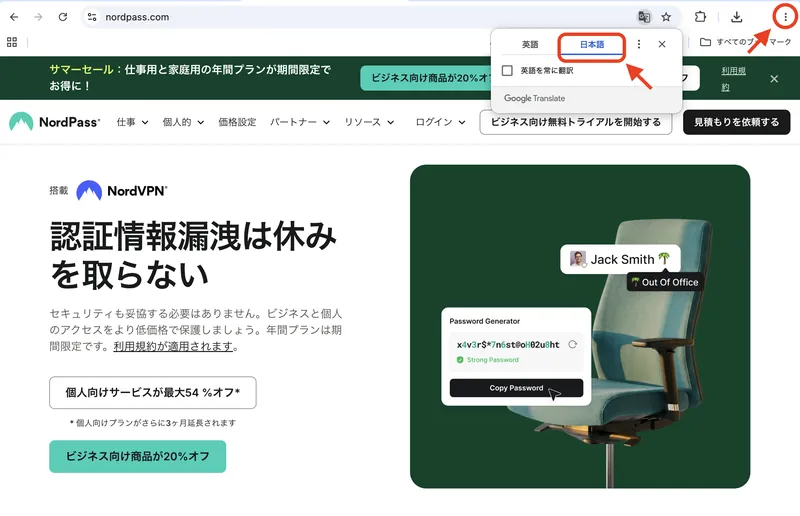Expand the リソース navigation dropdown
This screenshot has width=800, height=516.
(369, 122)
